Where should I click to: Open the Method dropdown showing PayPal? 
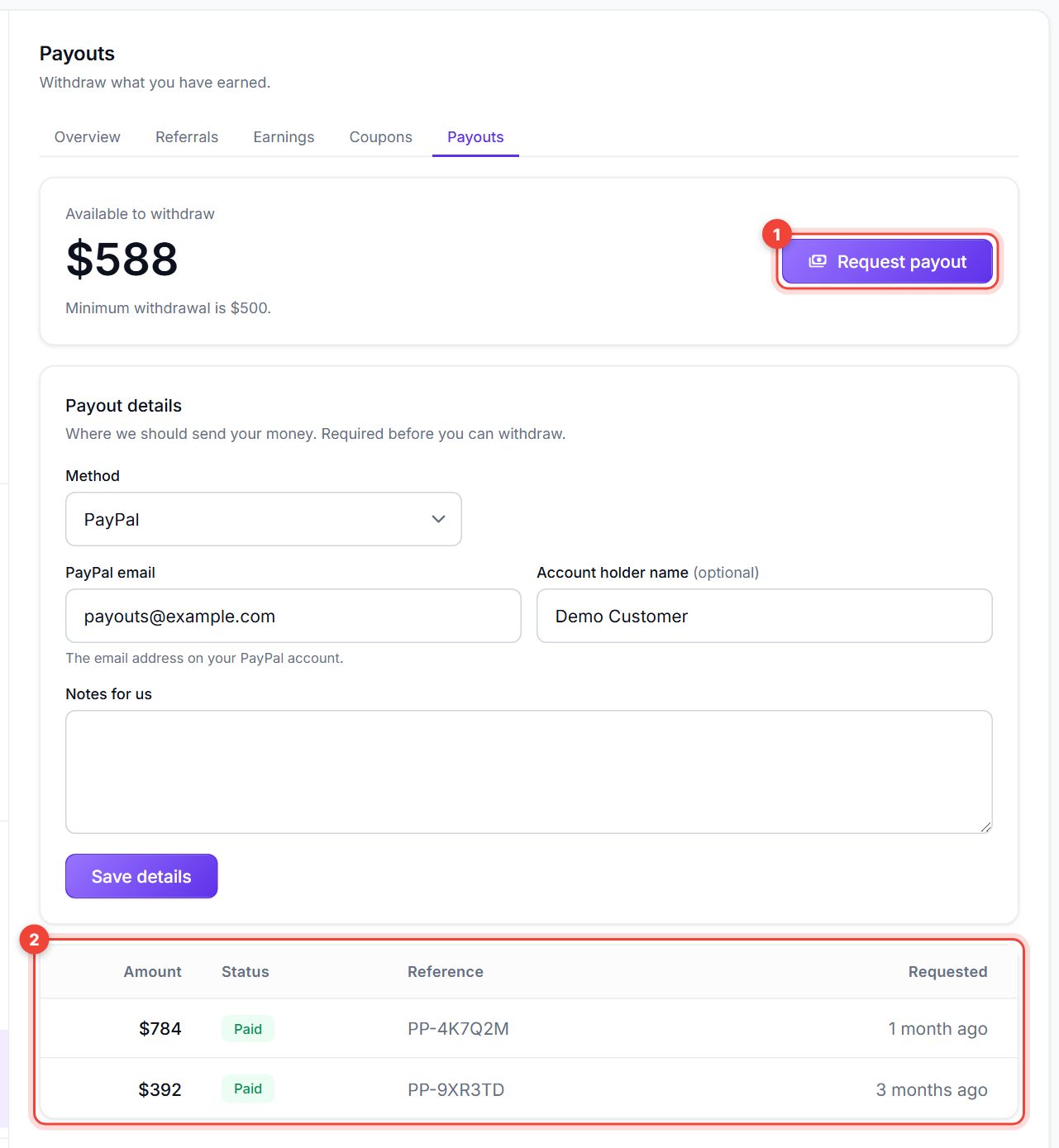point(264,519)
